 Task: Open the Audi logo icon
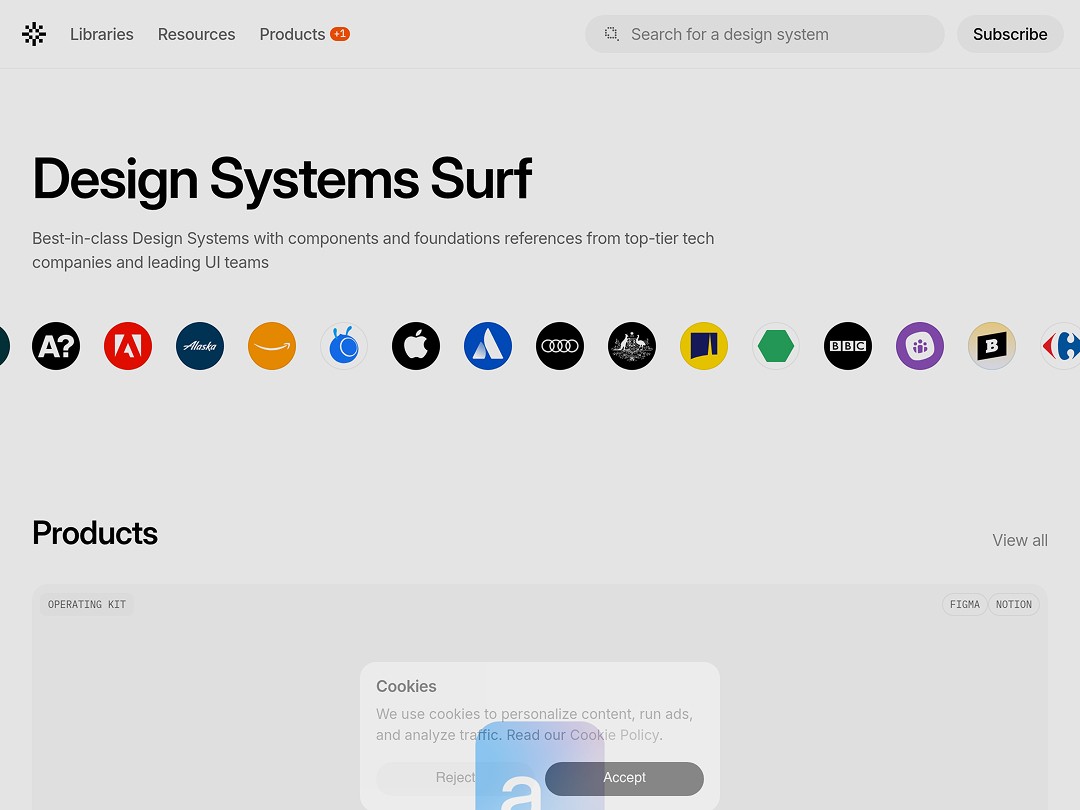pos(560,346)
